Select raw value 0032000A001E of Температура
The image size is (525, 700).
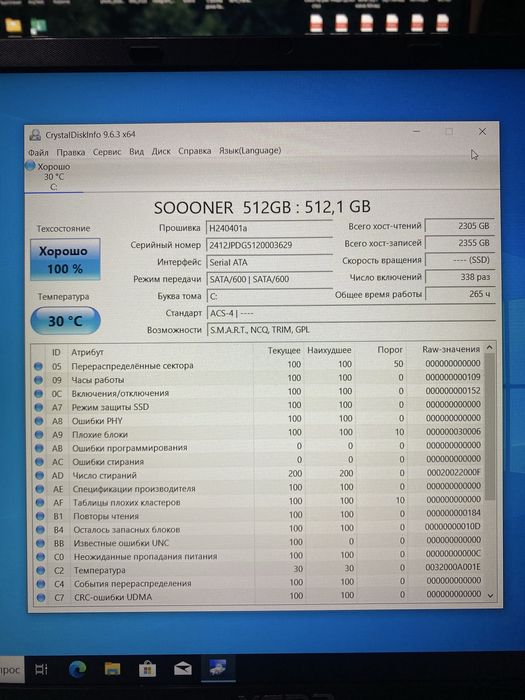click(x=453, y=567)
